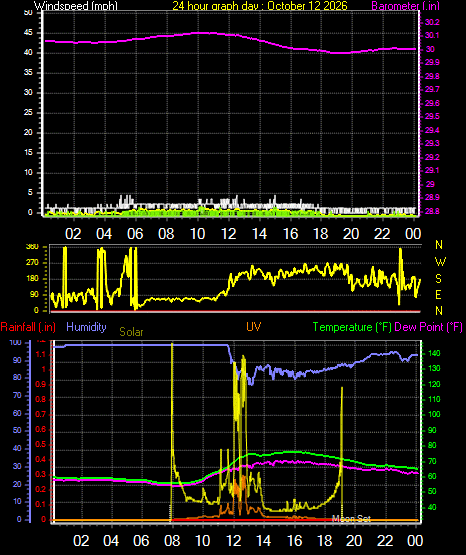Click the 'Barometer (.in)' label
466x555 pixels.
coord(405,6)
